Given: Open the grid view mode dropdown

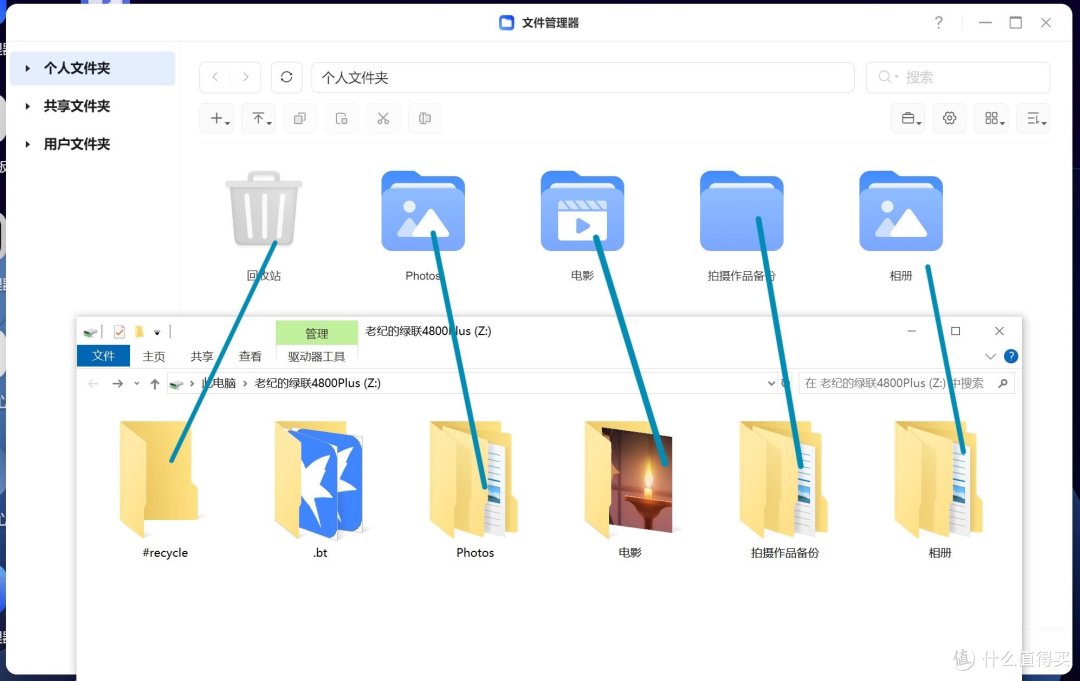Looking at the screenshot, I should click(993, 118).
